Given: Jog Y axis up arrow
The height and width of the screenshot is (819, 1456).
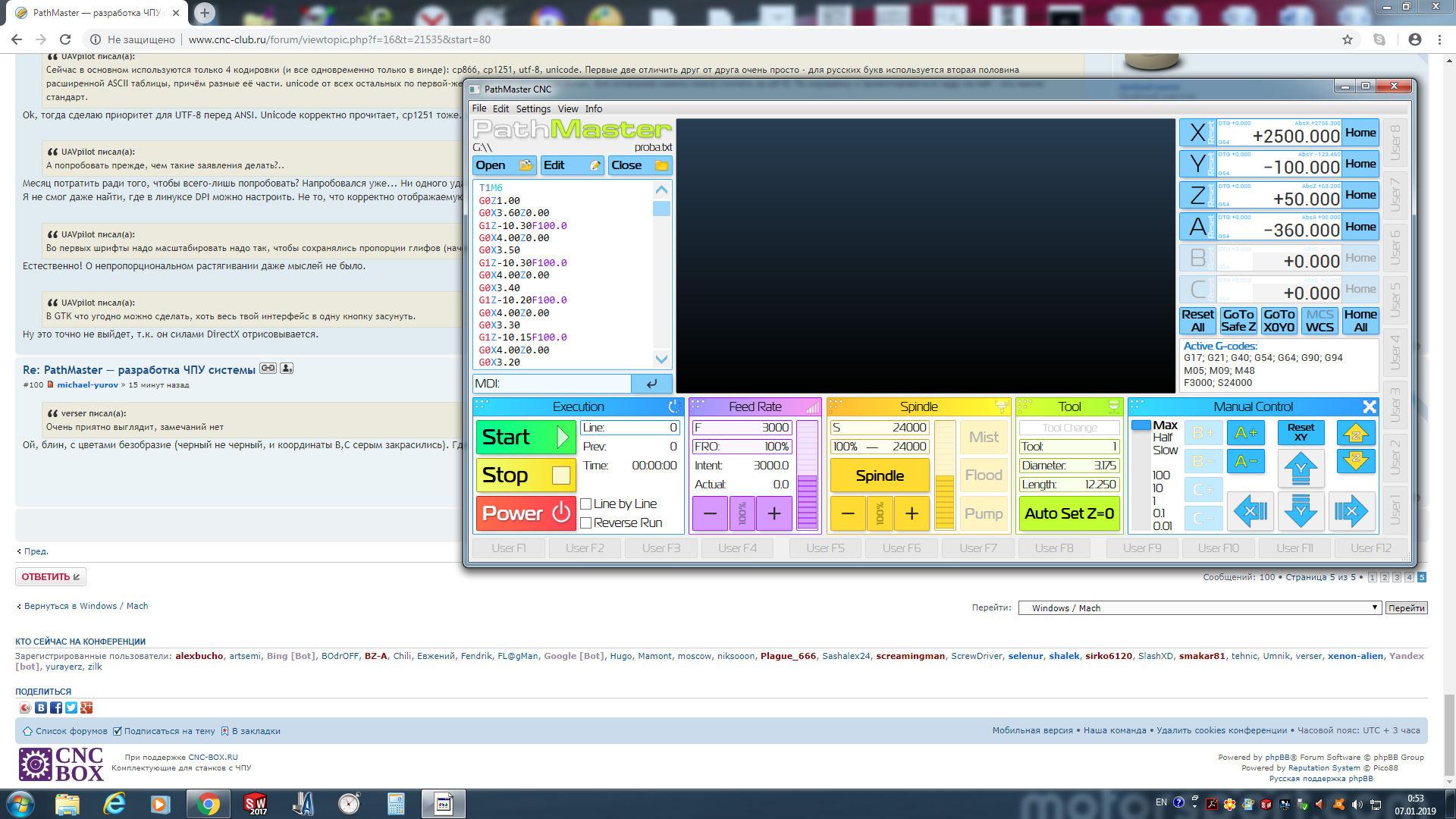Looking at the screenshot, I should click(x=1301, y=468).
